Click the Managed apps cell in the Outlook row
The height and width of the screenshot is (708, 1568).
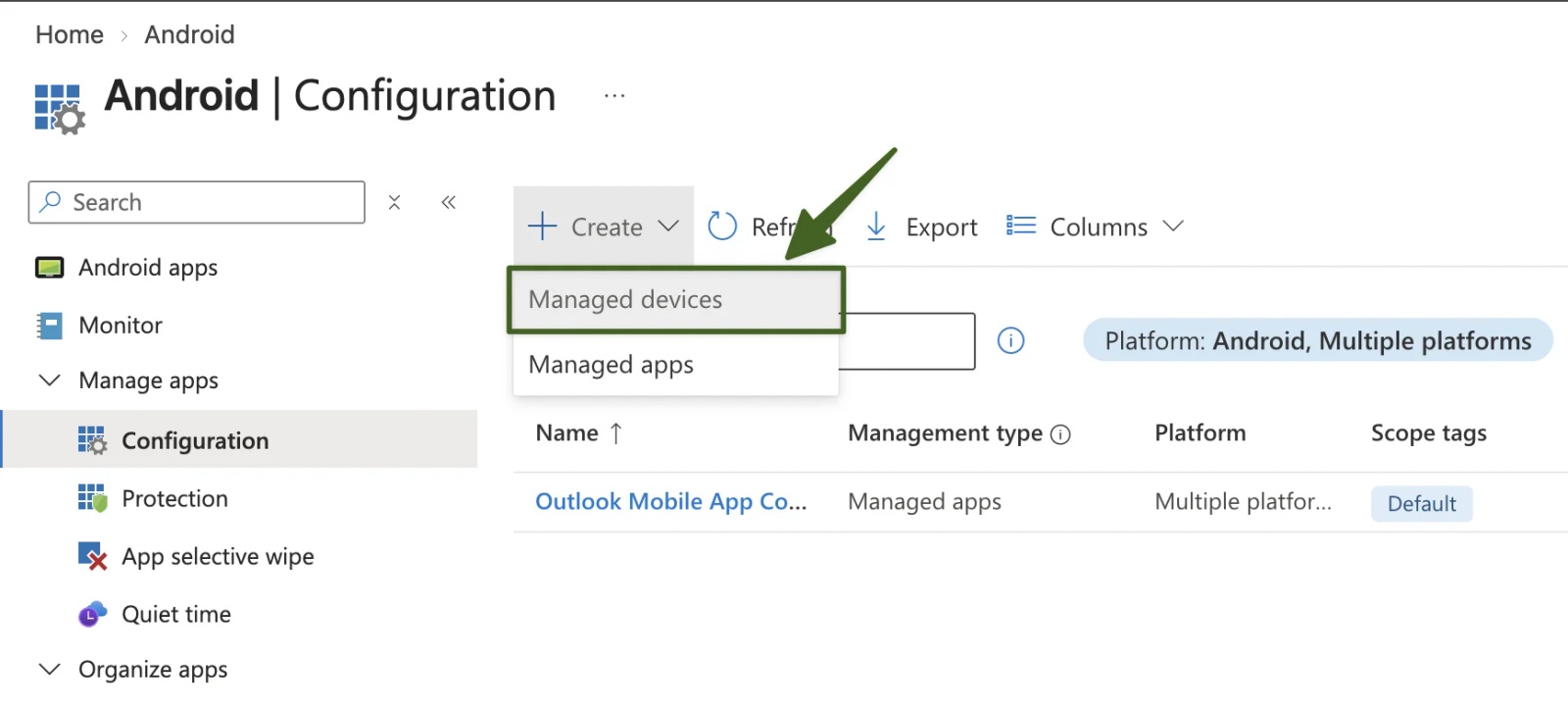pos(924,502)
